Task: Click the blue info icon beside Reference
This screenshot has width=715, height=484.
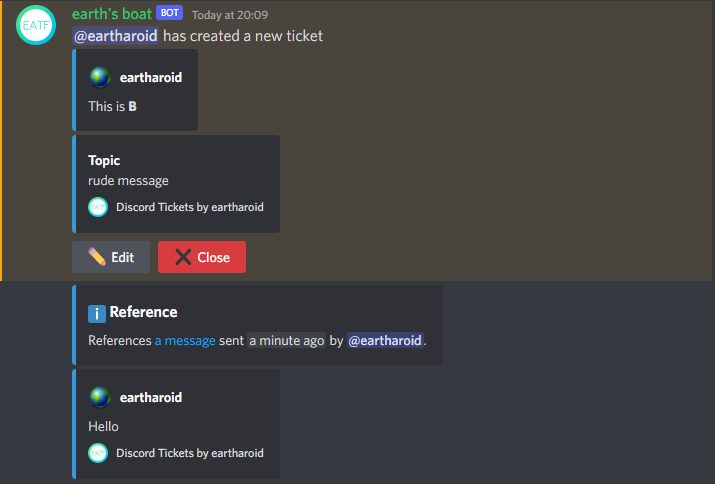Action: [x=97, y=313]
